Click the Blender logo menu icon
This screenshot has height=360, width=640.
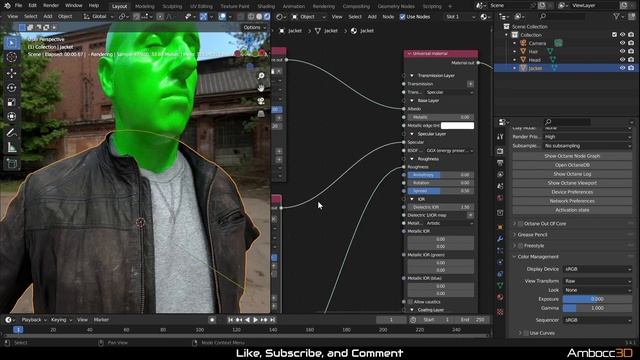pyautogui.click(x=7, y=6)
